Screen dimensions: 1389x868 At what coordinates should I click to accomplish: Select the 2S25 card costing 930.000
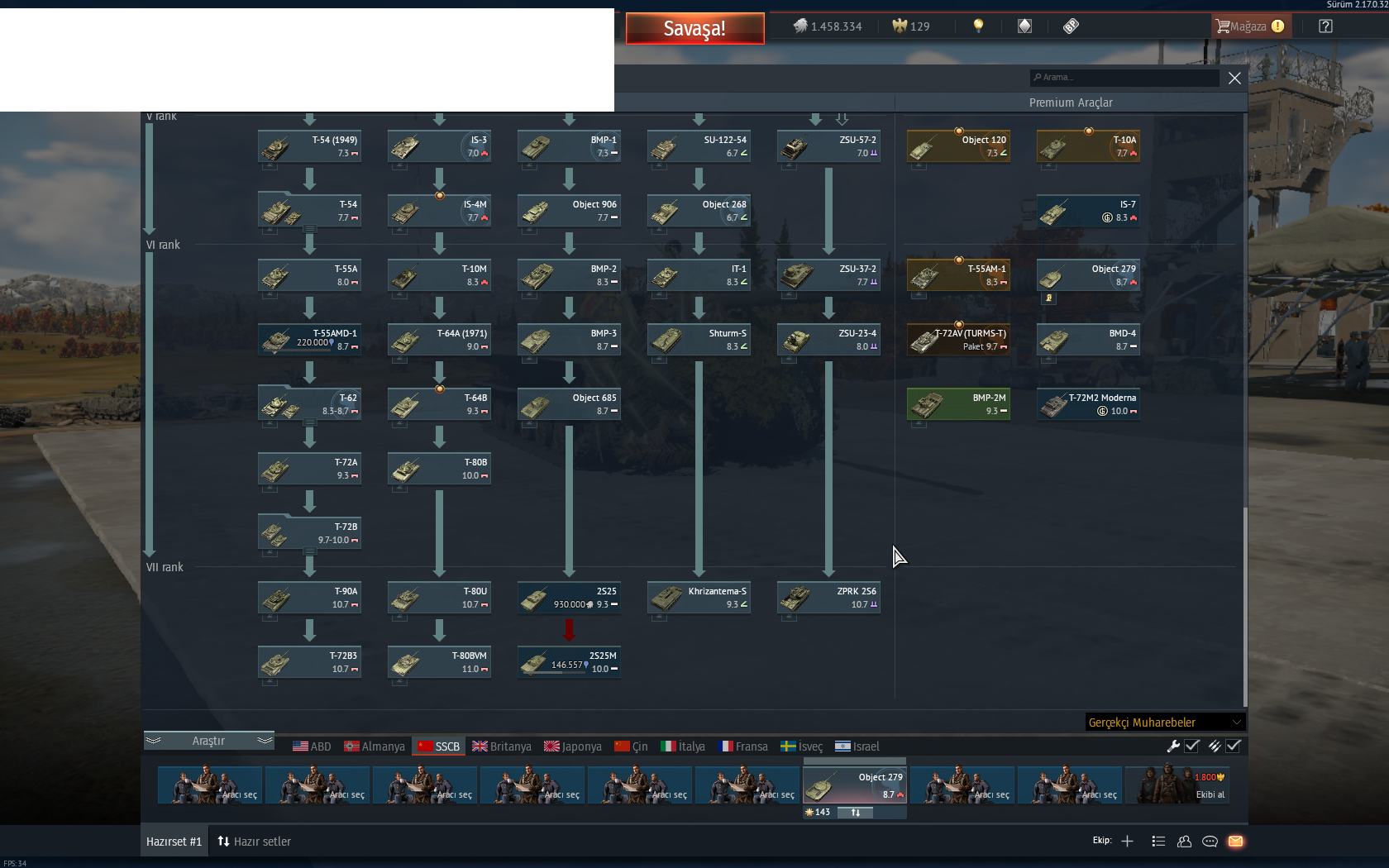pos(569,598)
